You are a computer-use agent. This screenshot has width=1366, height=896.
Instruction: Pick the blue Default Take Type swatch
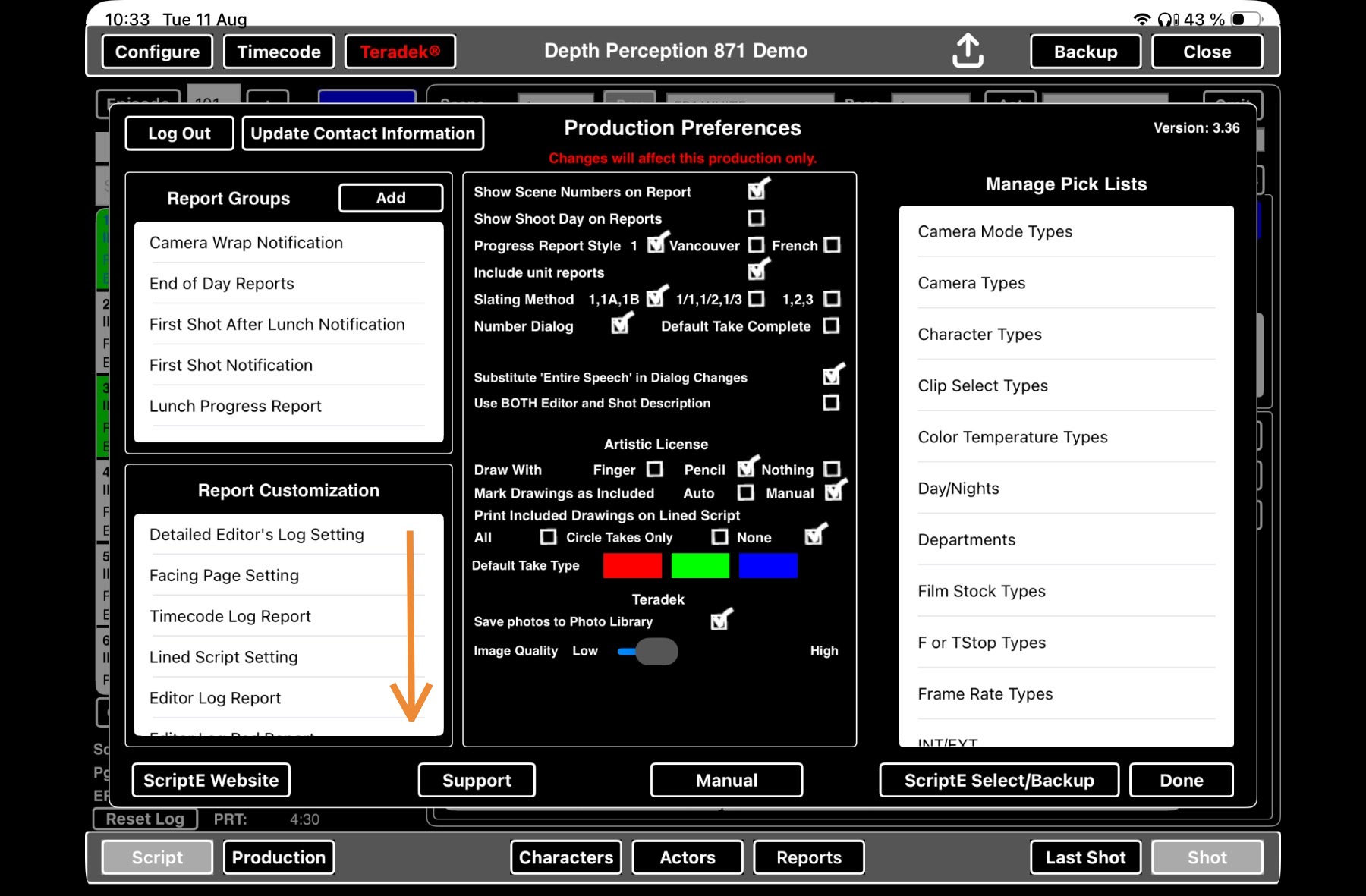(x=768, y=566)
